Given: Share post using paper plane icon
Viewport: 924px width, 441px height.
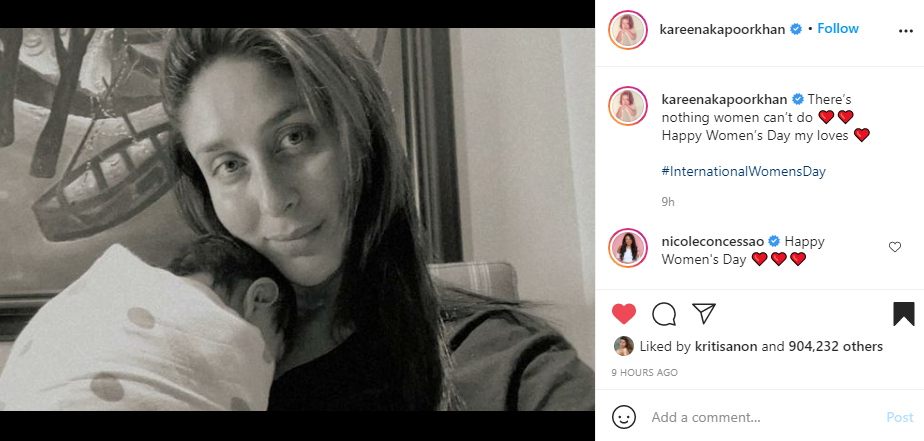Looking at the screenshot, I should pyautogui.click(x=704, y=314).
